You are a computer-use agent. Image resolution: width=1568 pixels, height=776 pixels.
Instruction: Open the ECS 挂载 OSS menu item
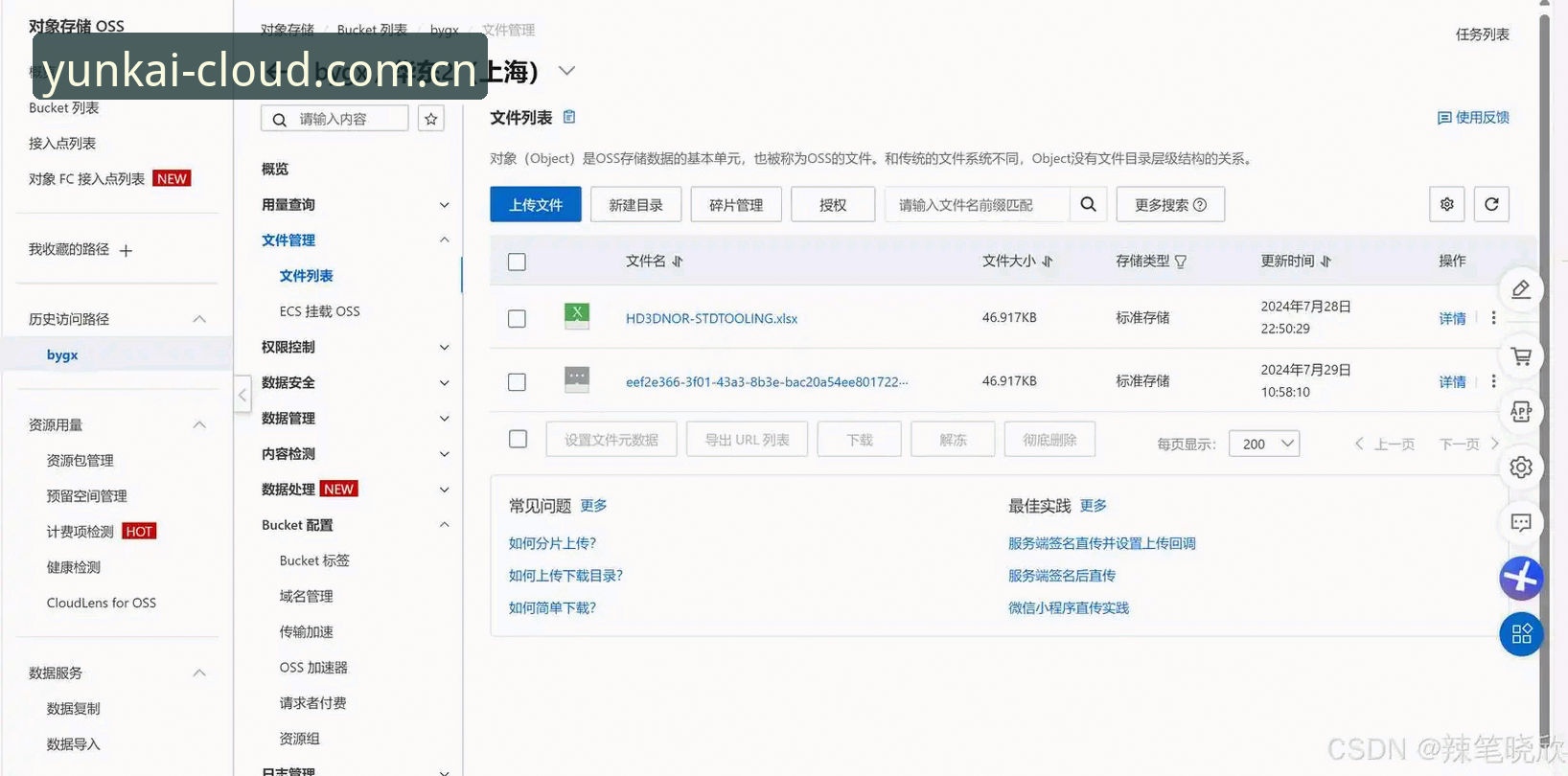(320, 311)
